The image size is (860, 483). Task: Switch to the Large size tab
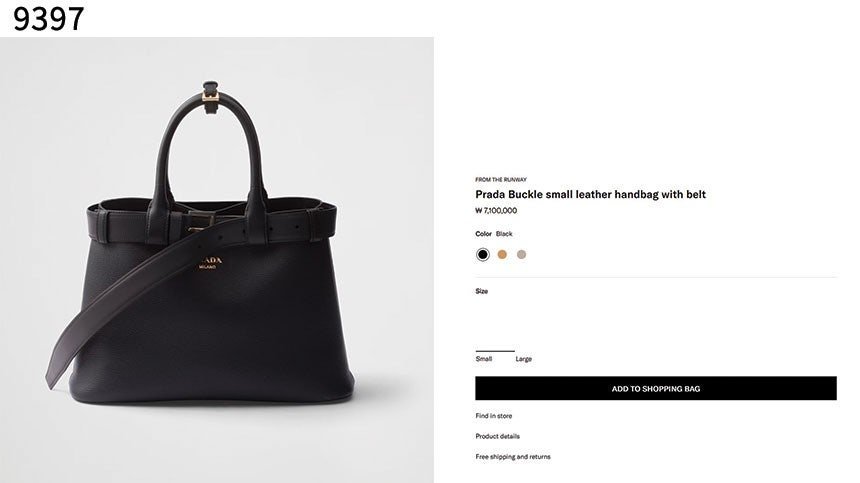click(x=523, y=358)
